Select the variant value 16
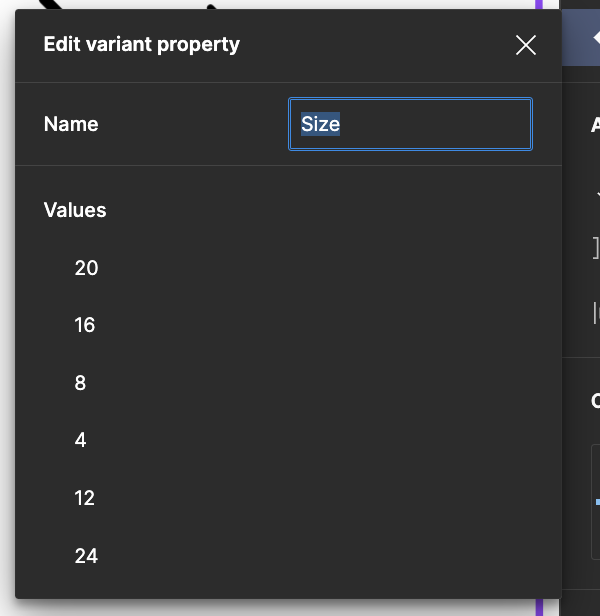The width and height of the screenshot is (600, 616). (84, 325)
